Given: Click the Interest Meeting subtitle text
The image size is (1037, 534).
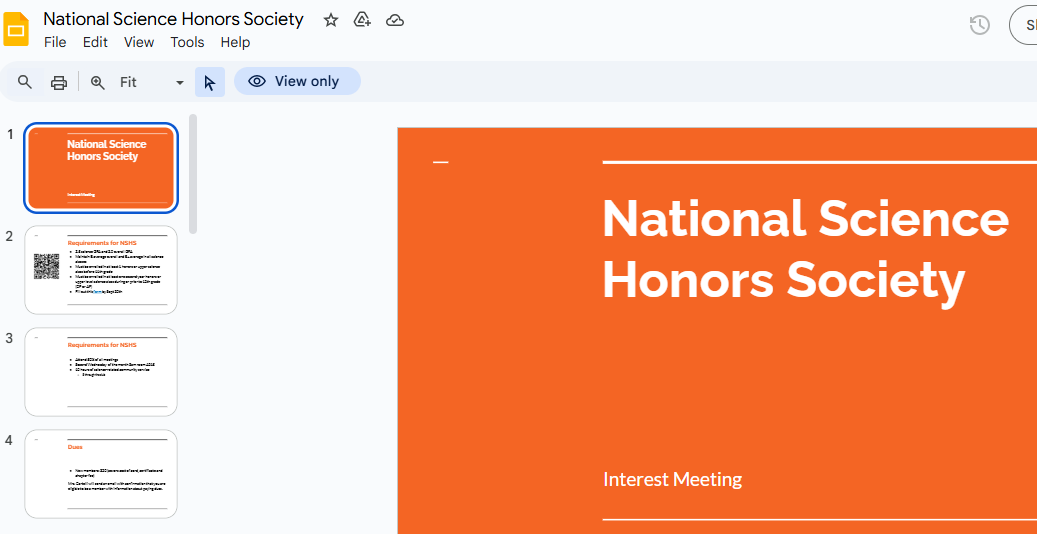Looking at the screenshot, I should pyautogui.click(x=672, y=480).
